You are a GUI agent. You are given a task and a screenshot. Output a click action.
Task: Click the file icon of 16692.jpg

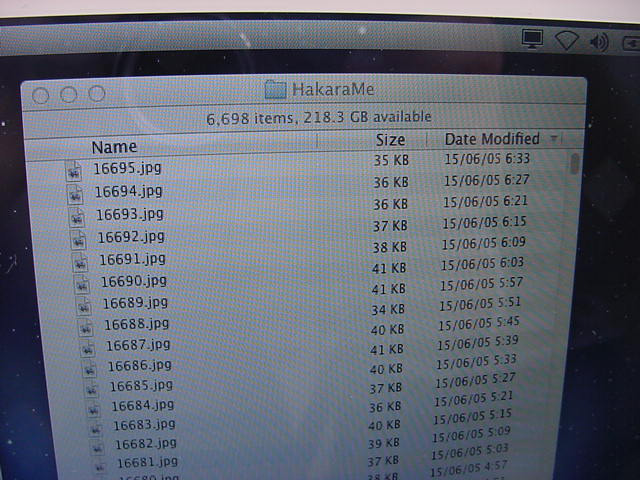[78, 239]
